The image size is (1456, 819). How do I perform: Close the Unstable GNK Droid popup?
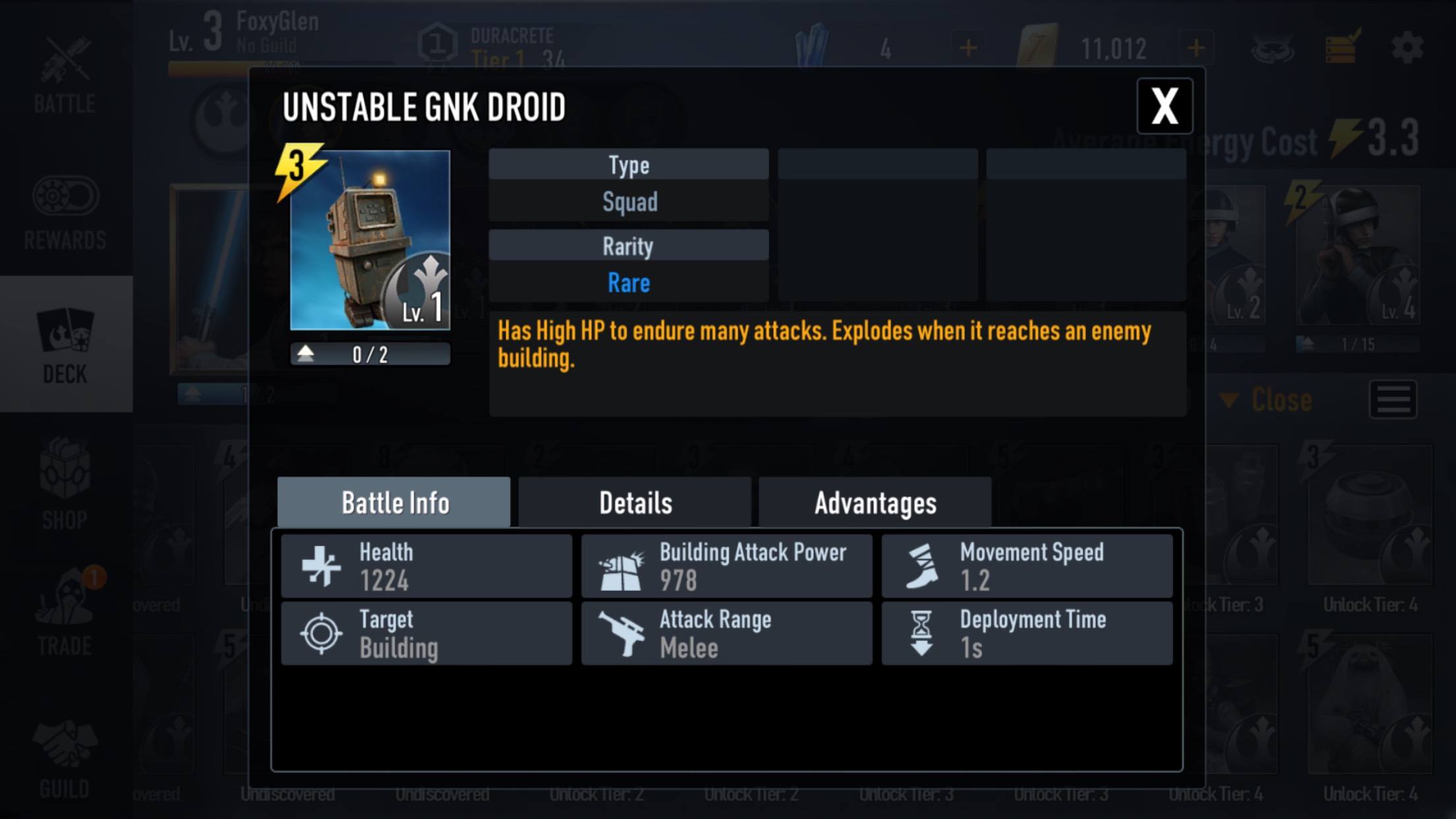[1165, 106]
